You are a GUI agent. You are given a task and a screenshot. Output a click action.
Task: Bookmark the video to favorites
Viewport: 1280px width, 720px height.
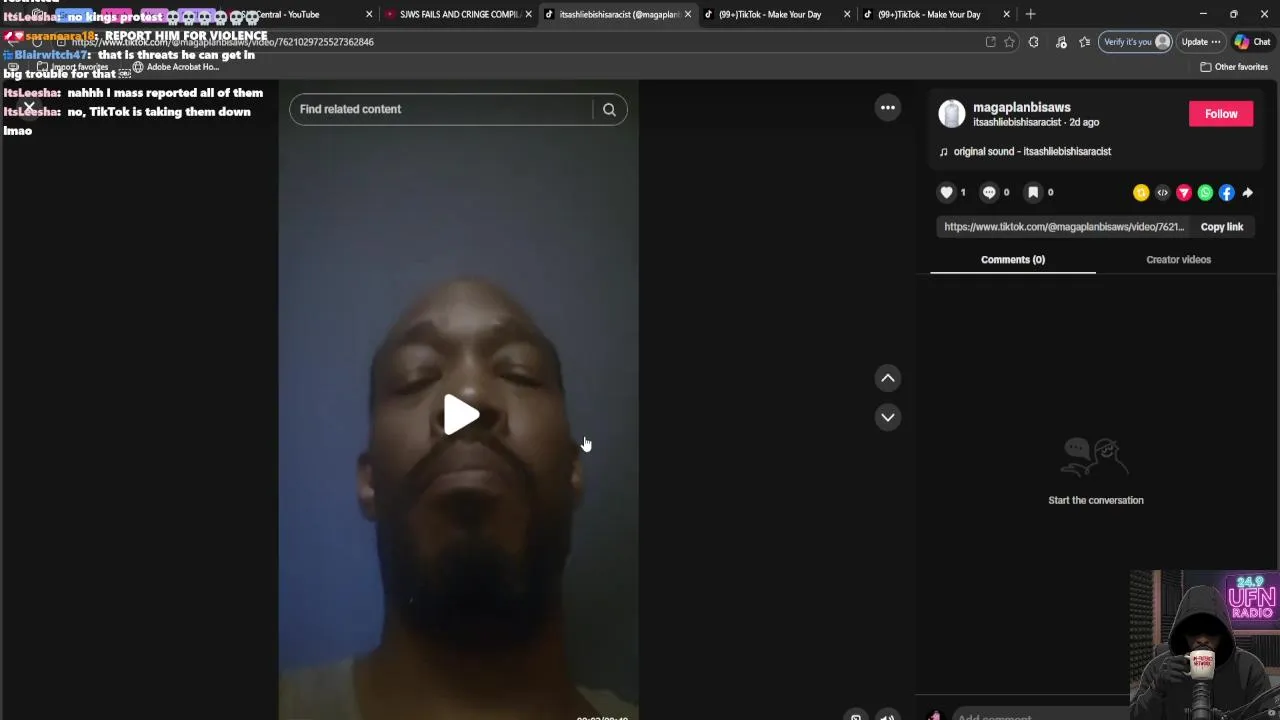click(1033, 192)
